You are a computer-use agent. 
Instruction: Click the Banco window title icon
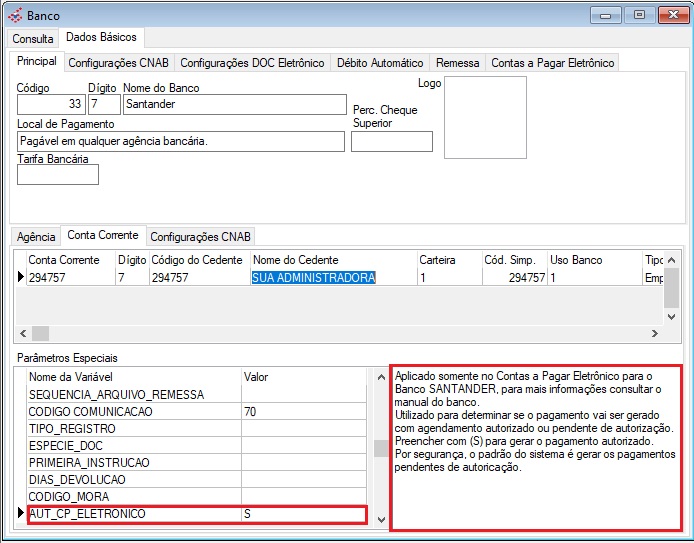(14, 16)
